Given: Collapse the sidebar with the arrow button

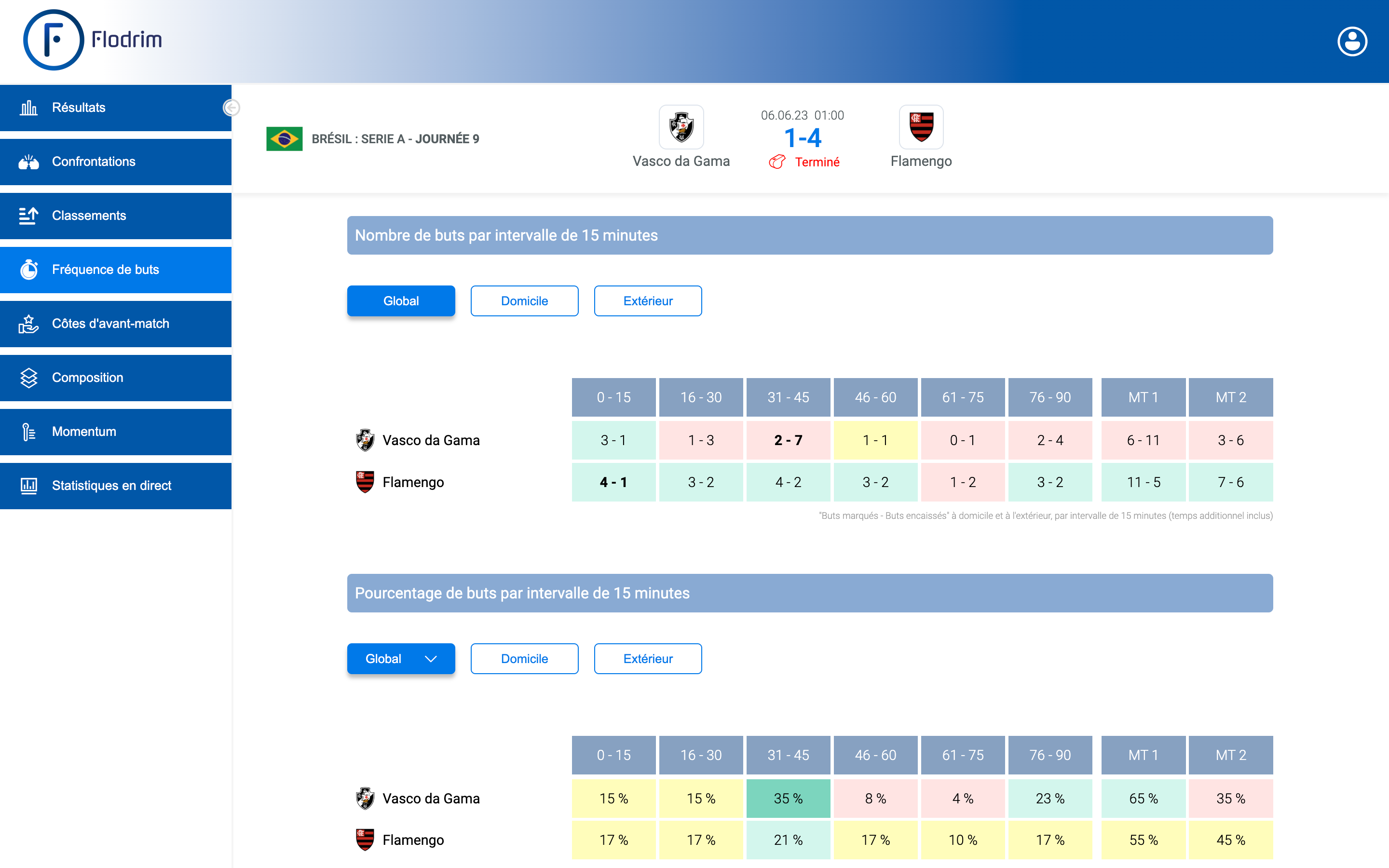Looking at the screenshot, I should pyautogui.click(x=231, y=108).
